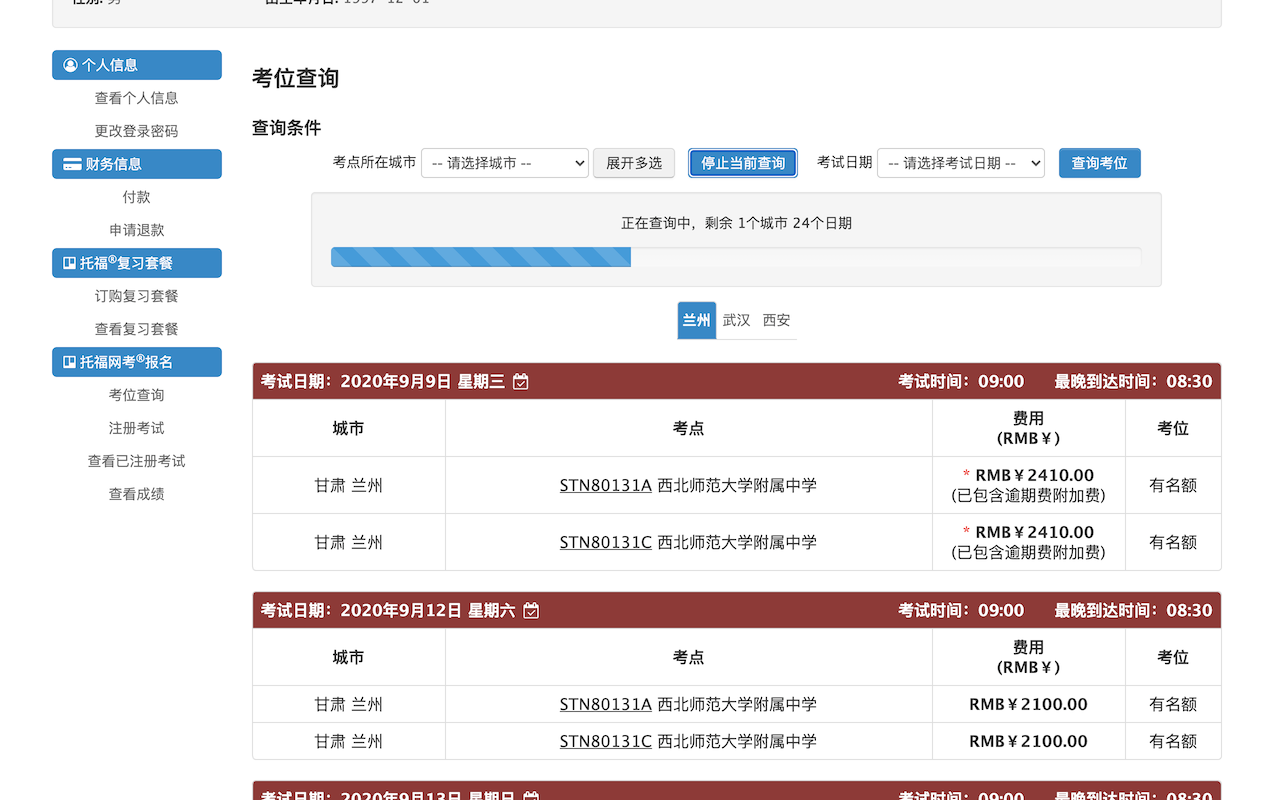Click calendar icon beside 2020年9月13日 exam date

[531, 796]
